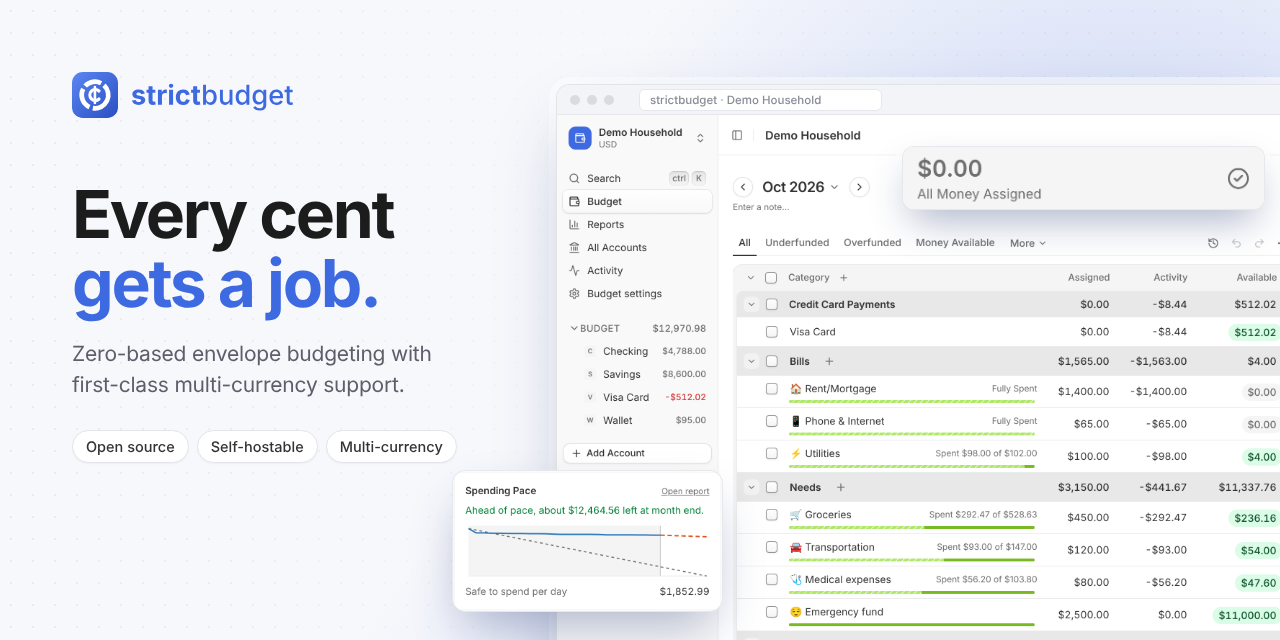This screenshot has width=1280, height=640.
Task: Check the Rent/Mortgage checkbox
Action: (x=771, y=389)
